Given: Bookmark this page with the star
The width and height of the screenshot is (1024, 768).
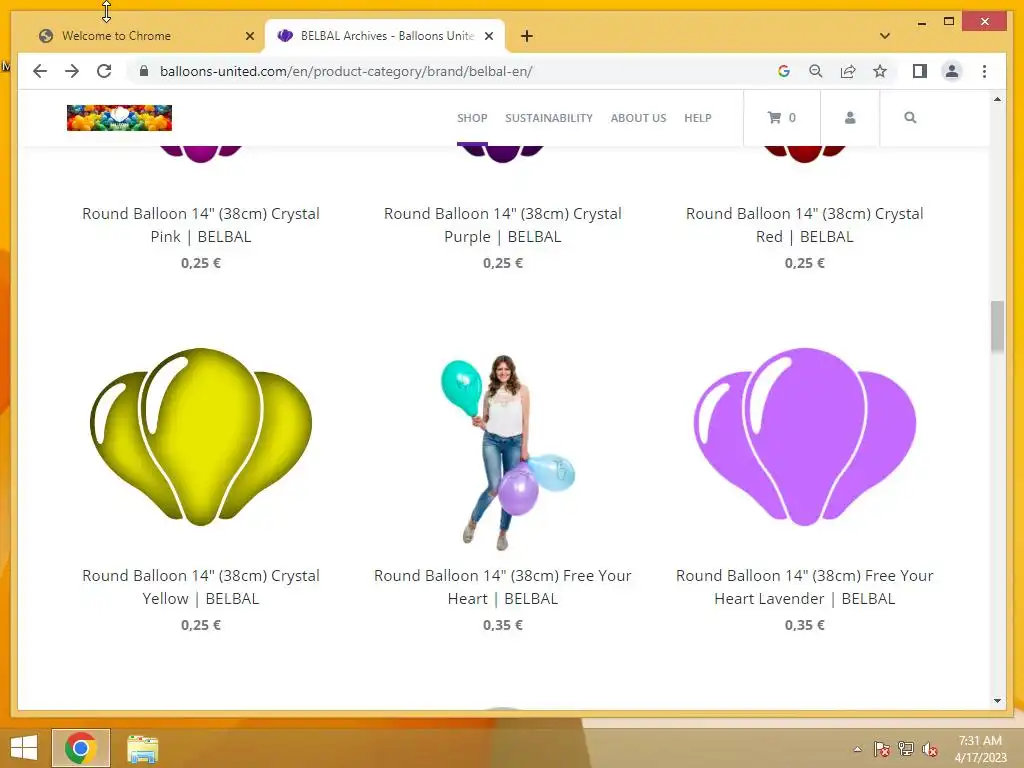Looking at the screenshot, I should click(880, 71).
